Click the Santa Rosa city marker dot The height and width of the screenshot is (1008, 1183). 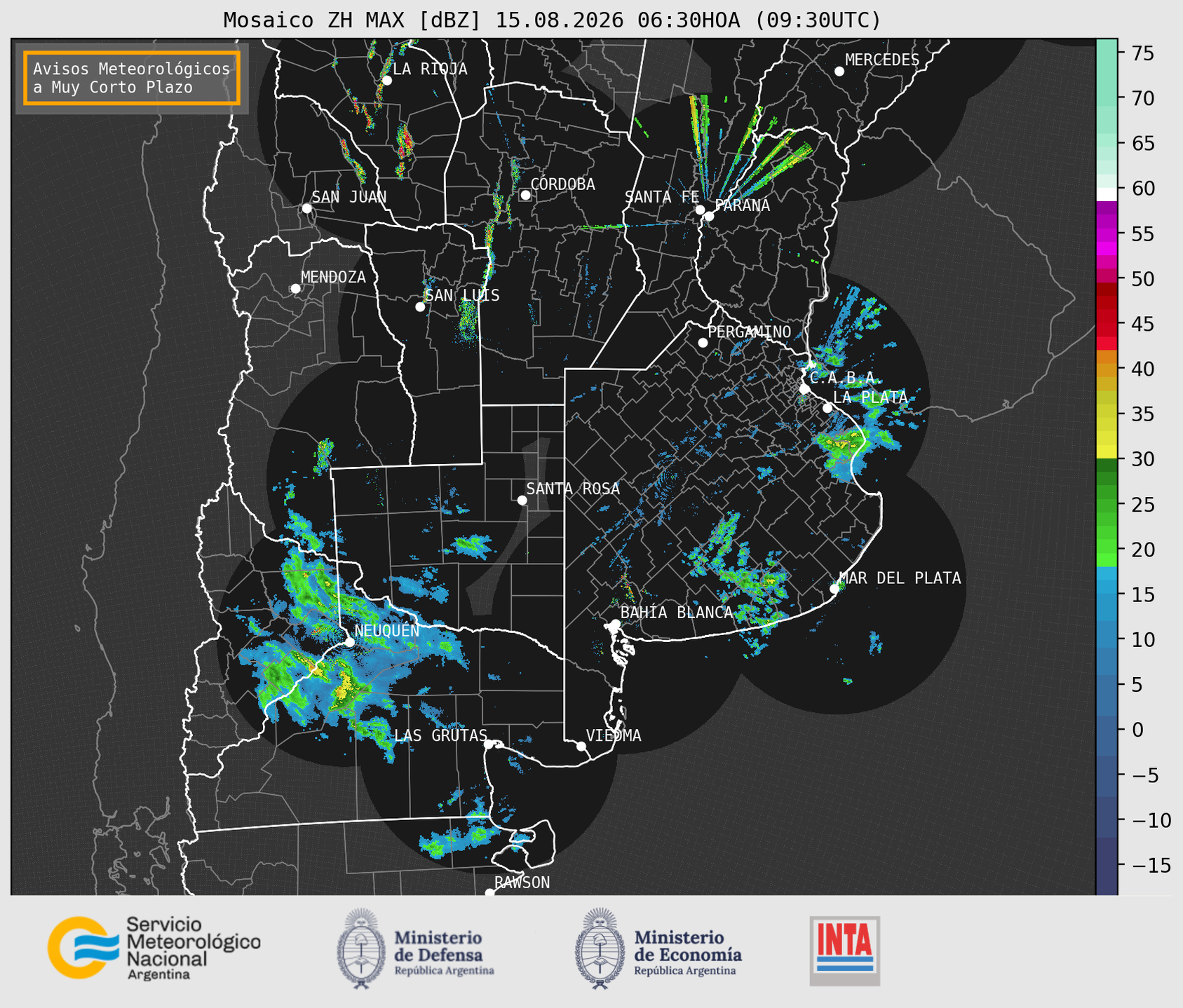pyautogui.click(x=522, y=500)
